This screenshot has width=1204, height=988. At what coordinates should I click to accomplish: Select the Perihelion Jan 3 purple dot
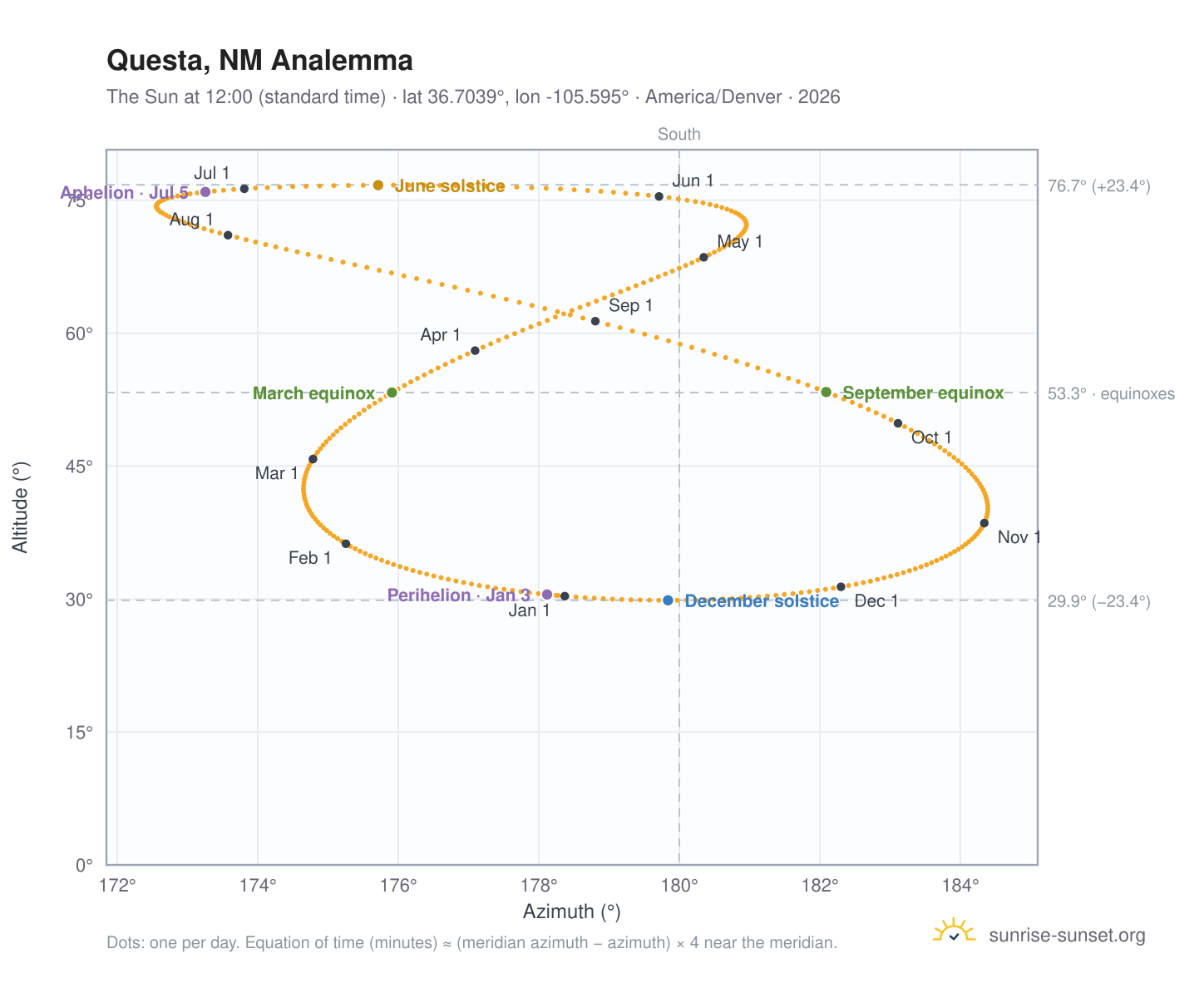pyautogui.click(x=547, y=594)
